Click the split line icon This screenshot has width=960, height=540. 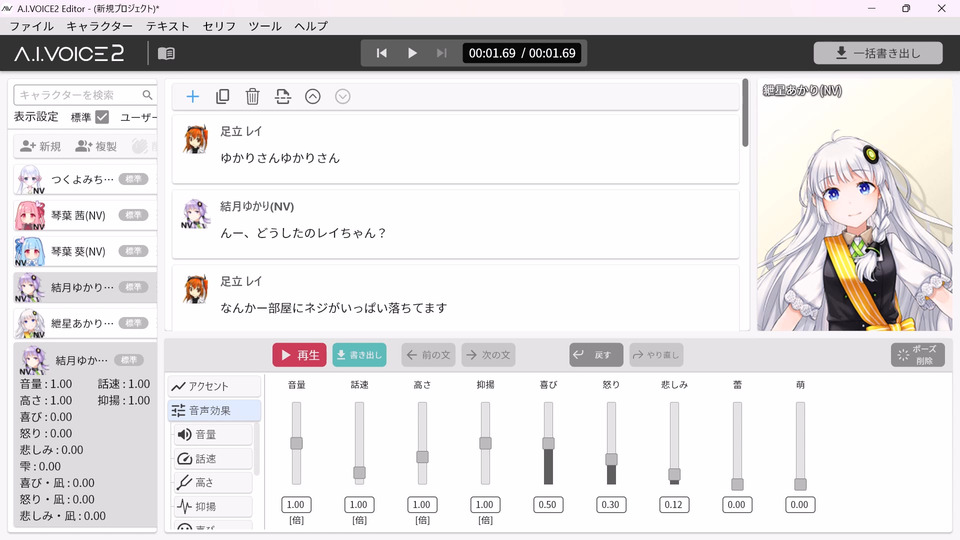point(282,97)
